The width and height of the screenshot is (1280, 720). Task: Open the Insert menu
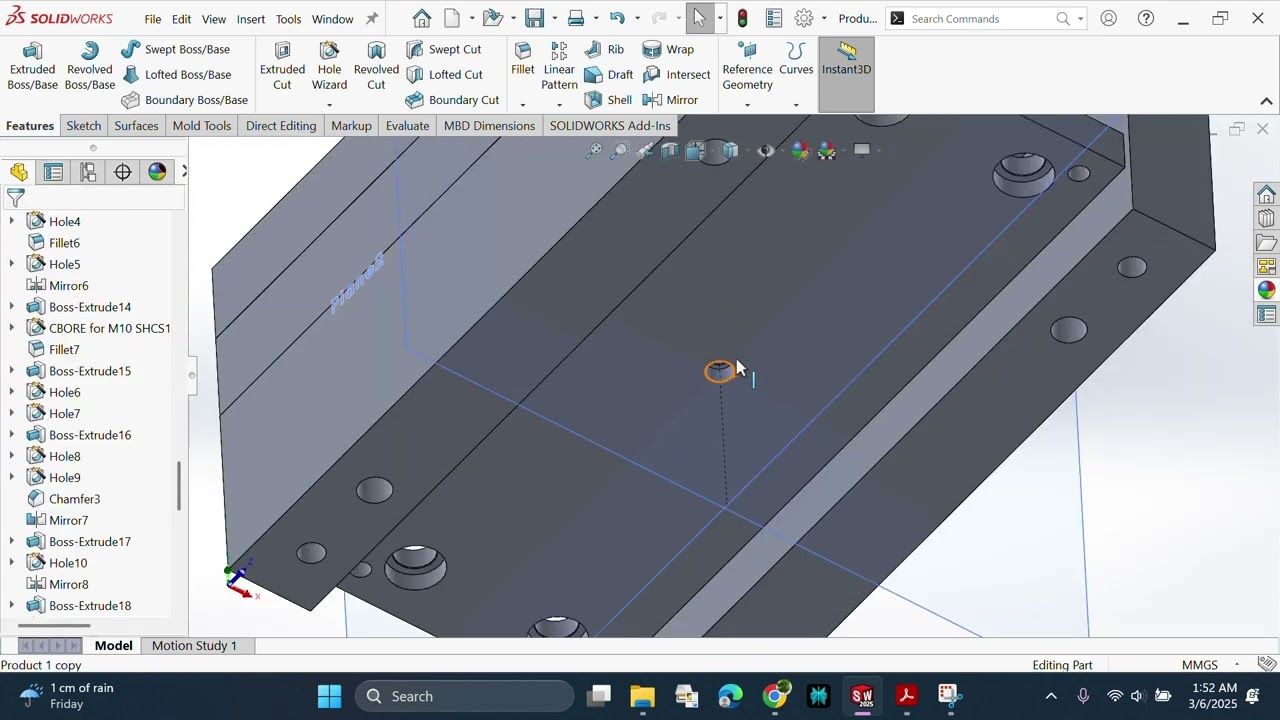[251, 19]
